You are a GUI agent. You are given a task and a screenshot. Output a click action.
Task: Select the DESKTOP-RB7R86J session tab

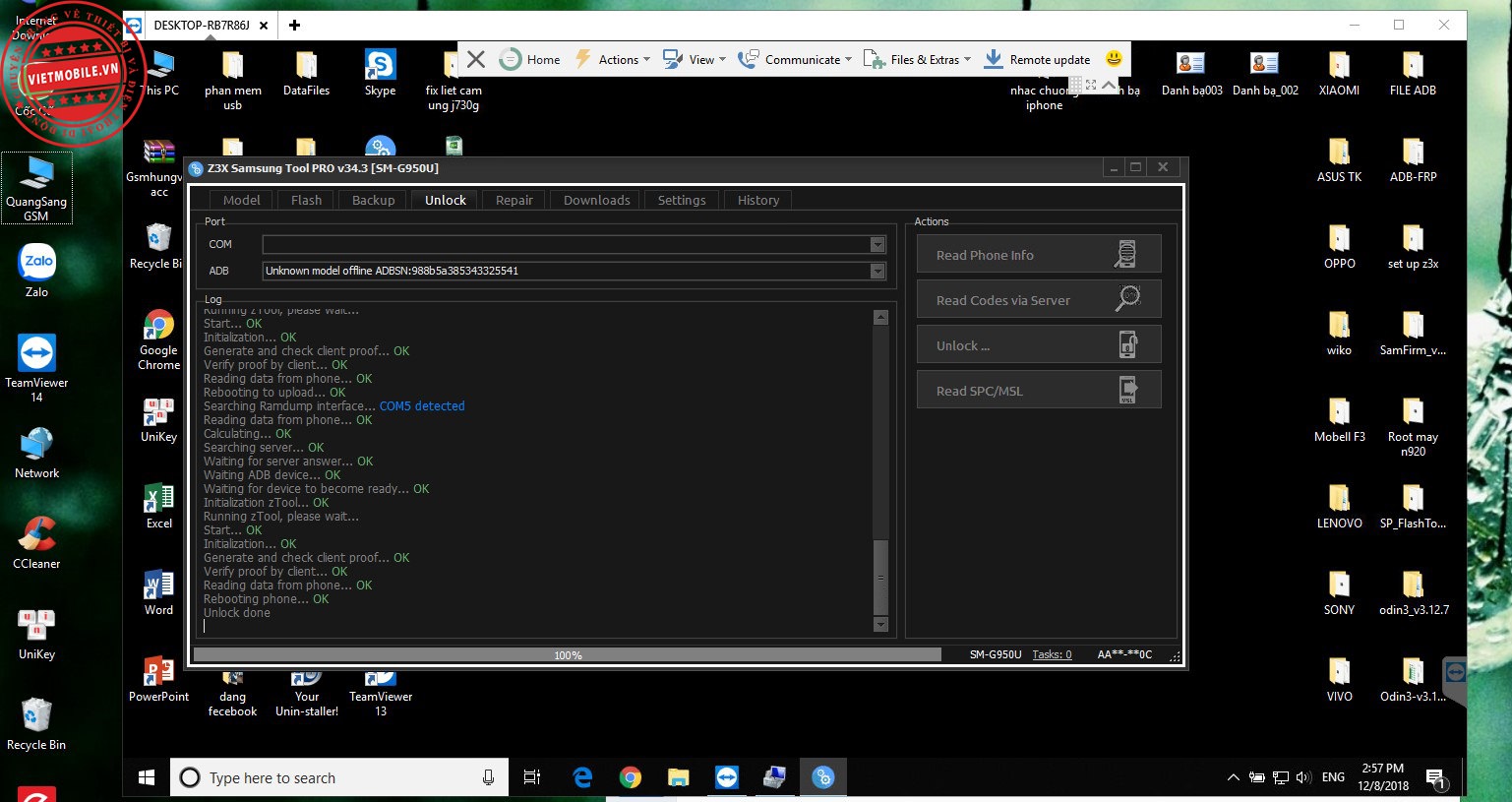(201, 25)
